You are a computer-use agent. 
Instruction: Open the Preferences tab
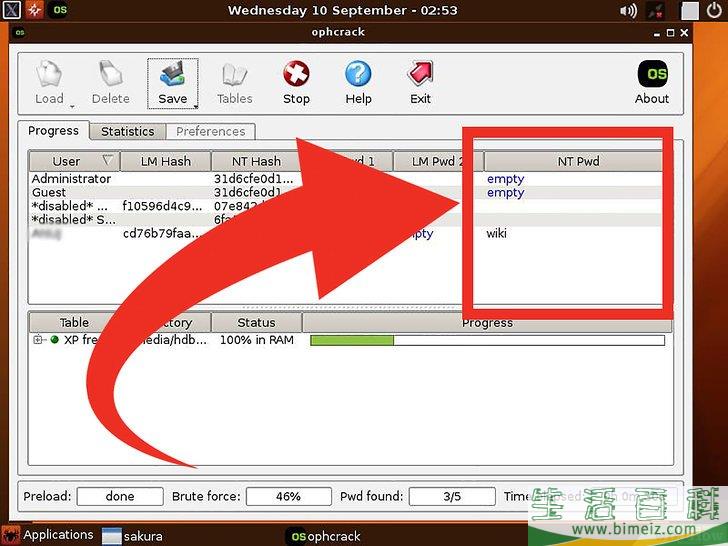pyautogui.click(x=210, y=131)
